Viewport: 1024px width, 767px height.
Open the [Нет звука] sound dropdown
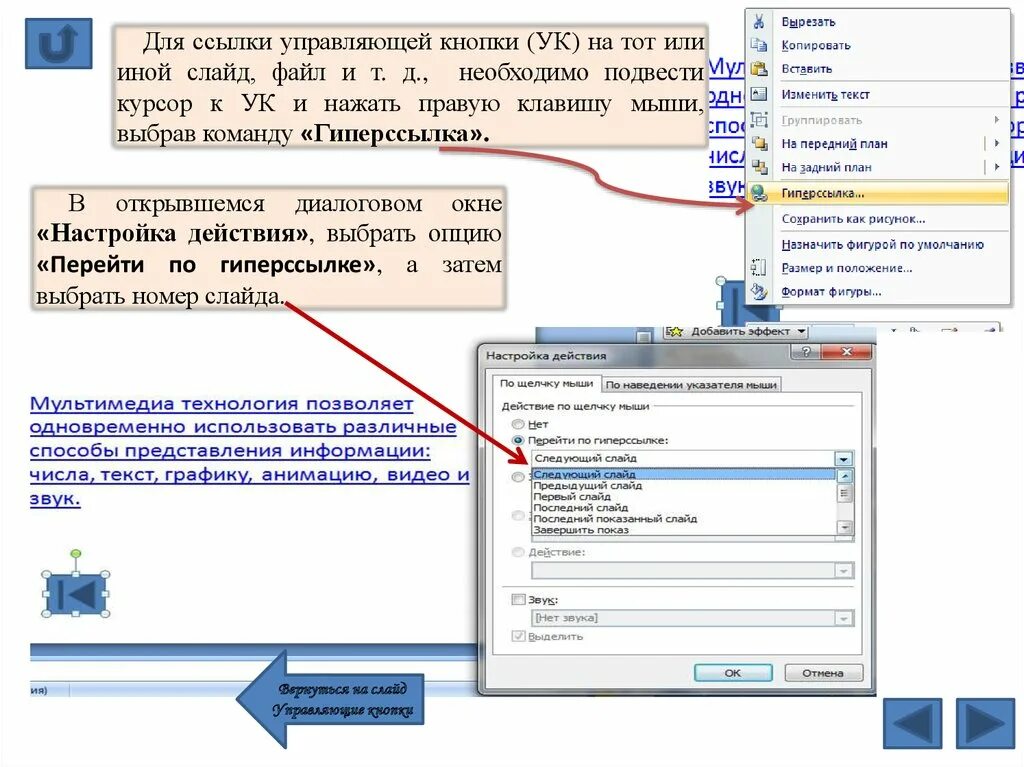click(x=844, y=618)
